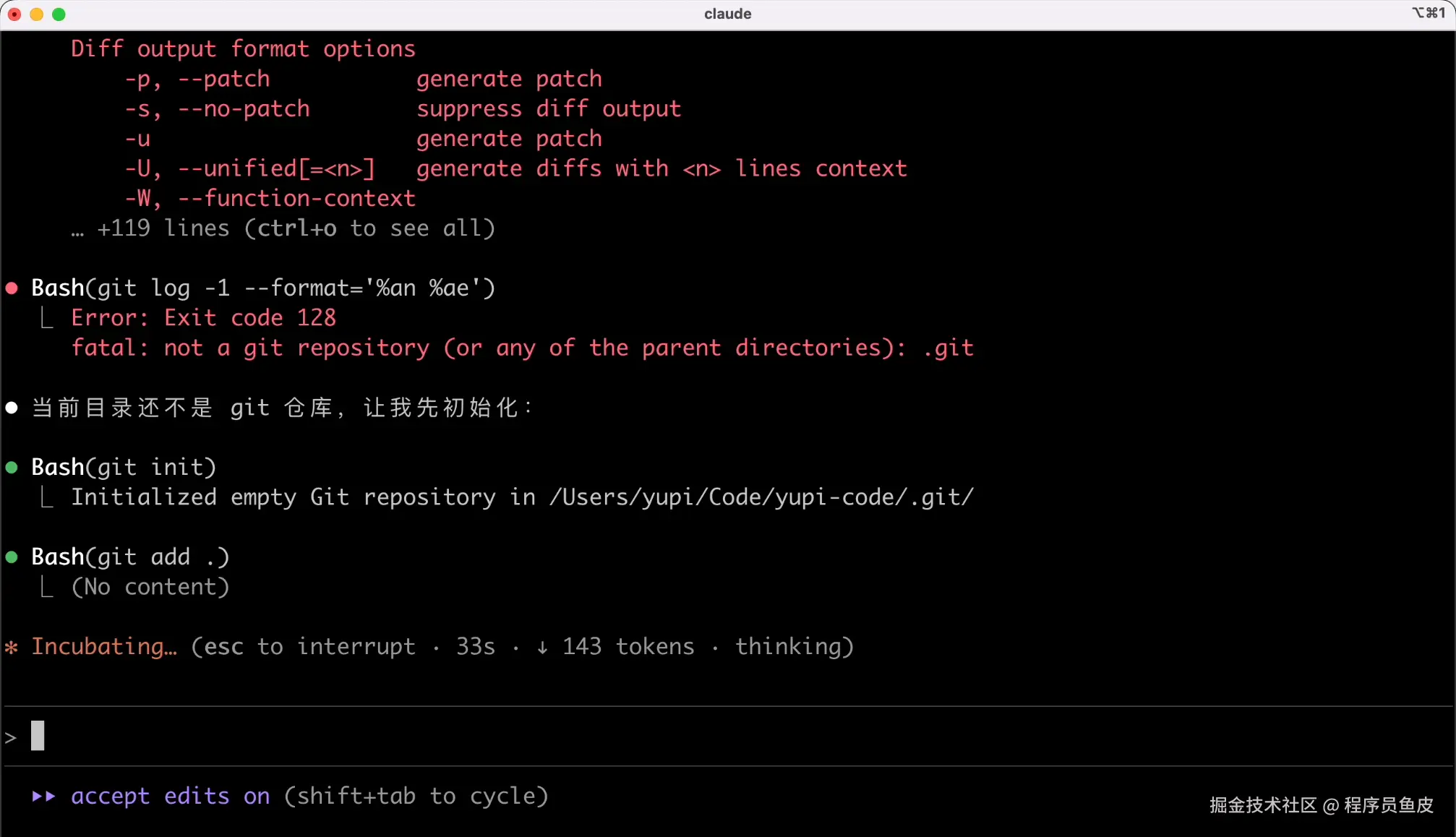
Task: Toggle the accept edits on mode
Action: [x=170, y=796]
